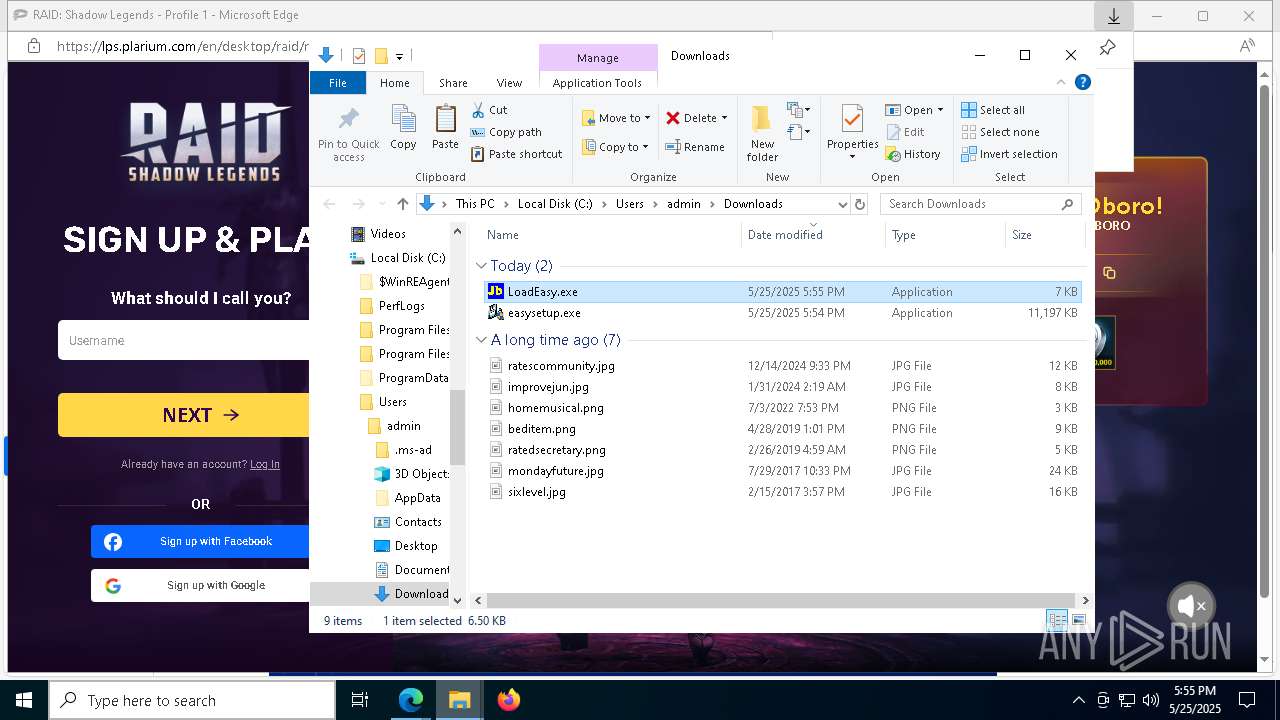Select easysetup.exe file

tap(543, 313)
